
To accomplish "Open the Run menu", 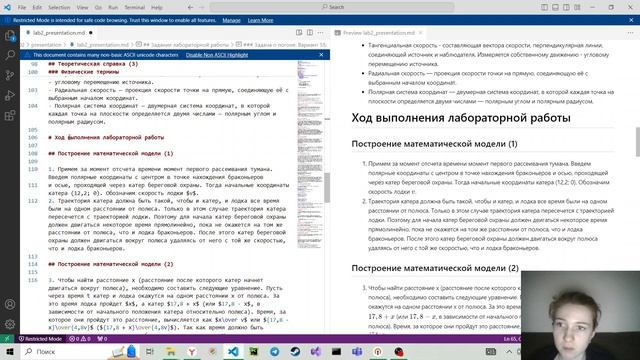I will point(113,7).
